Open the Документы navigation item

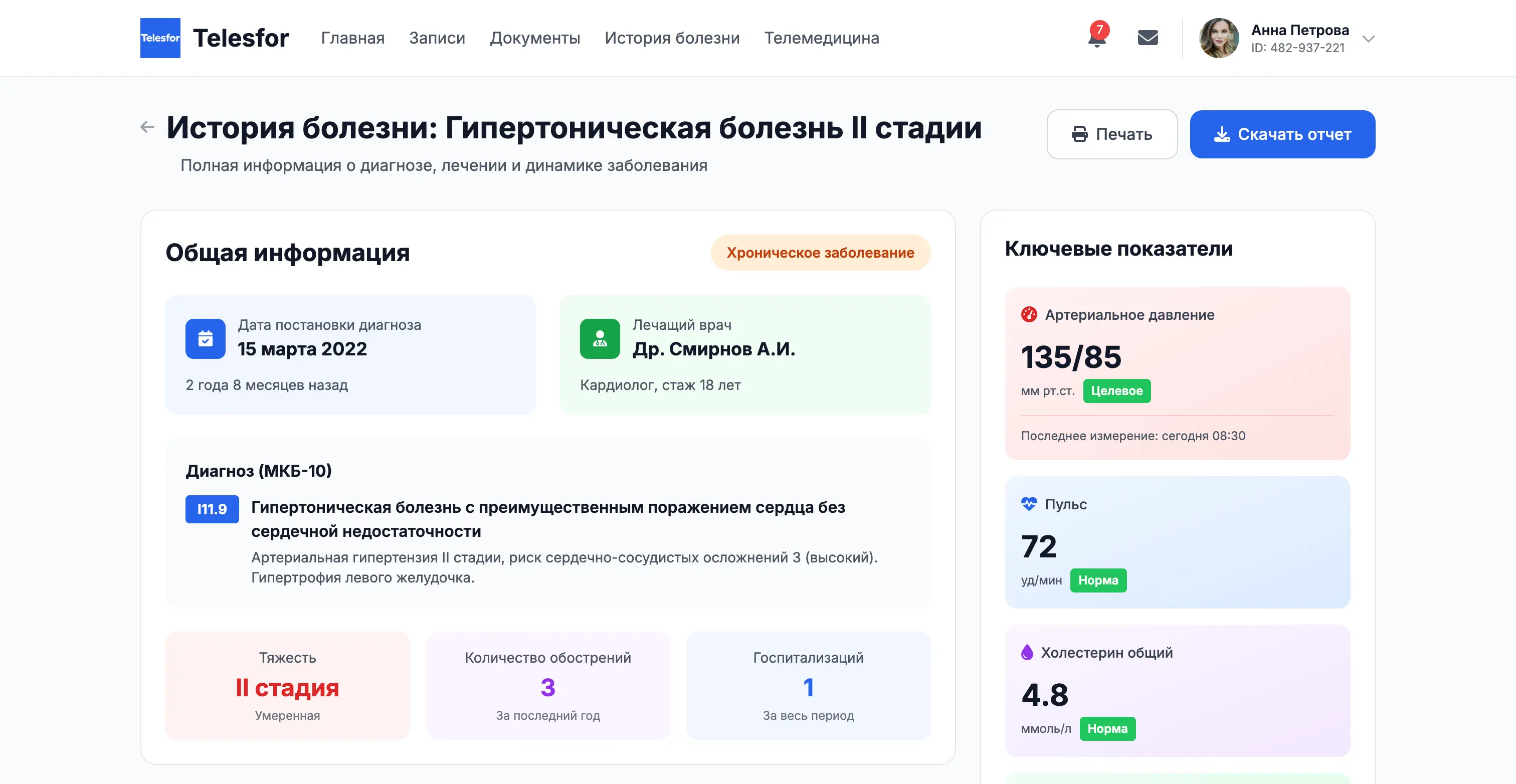click(x=535, y=38)
